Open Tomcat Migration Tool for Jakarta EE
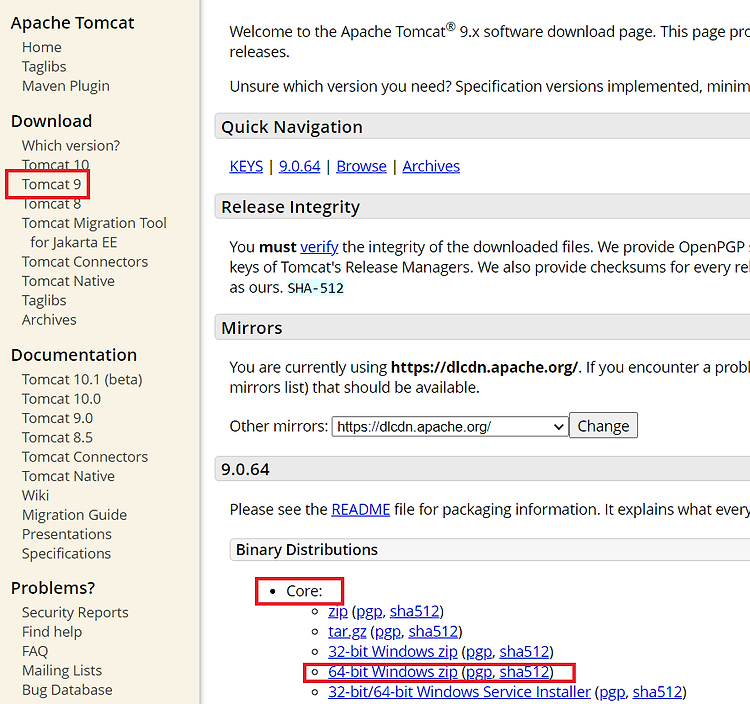The image size is (750, 704). click(94, 232)
